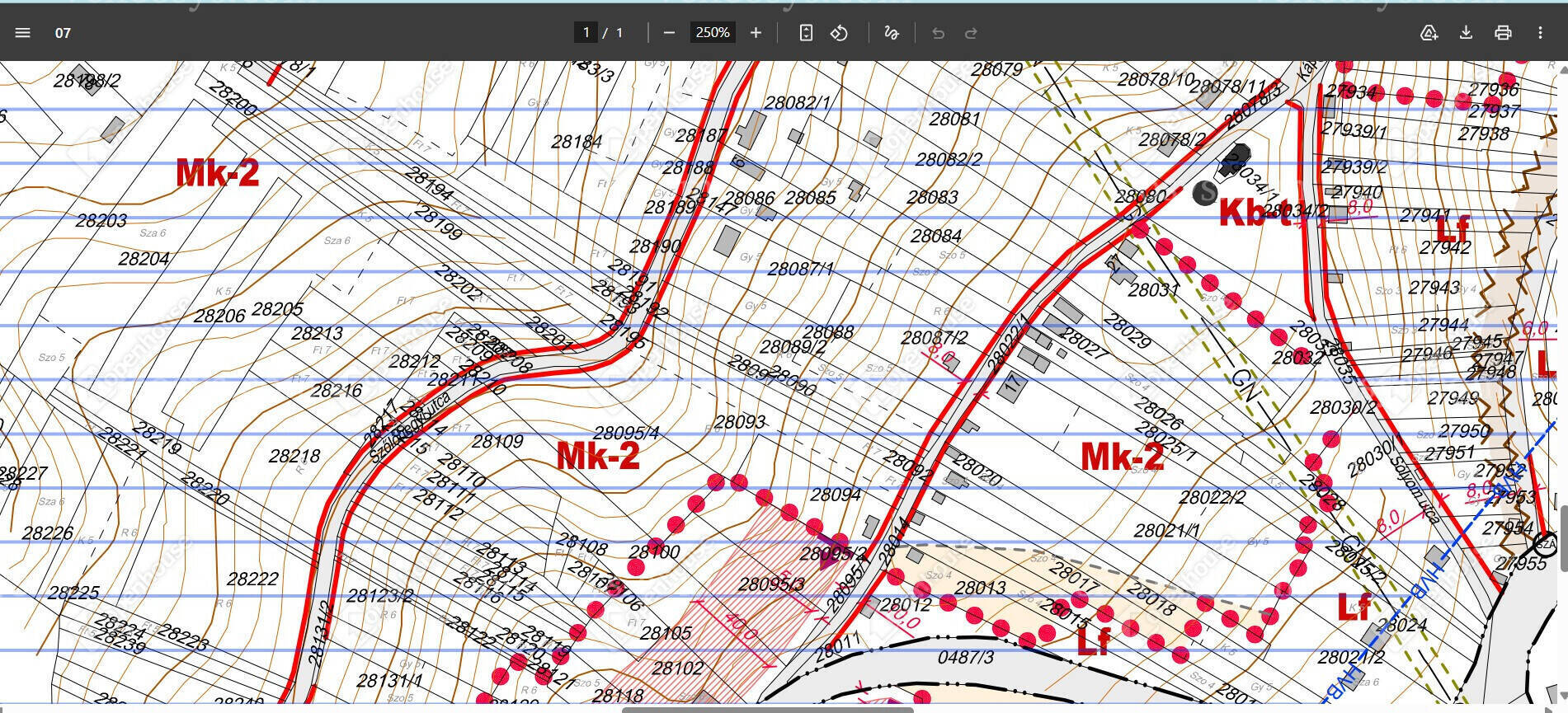Rotate the document counterclockwise
This screenshot has width=1568, height=713.
[x=839, y=33]
